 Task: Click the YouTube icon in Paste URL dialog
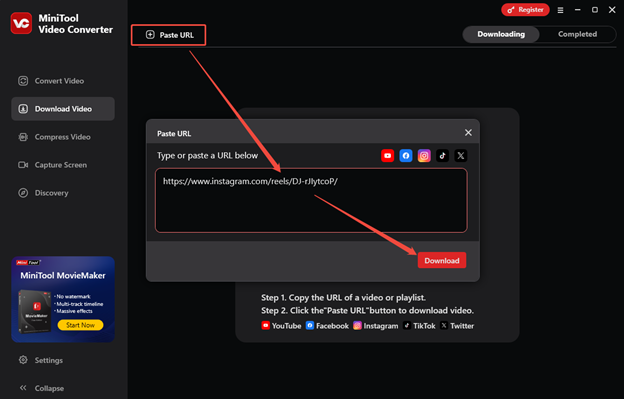[388, 156]
